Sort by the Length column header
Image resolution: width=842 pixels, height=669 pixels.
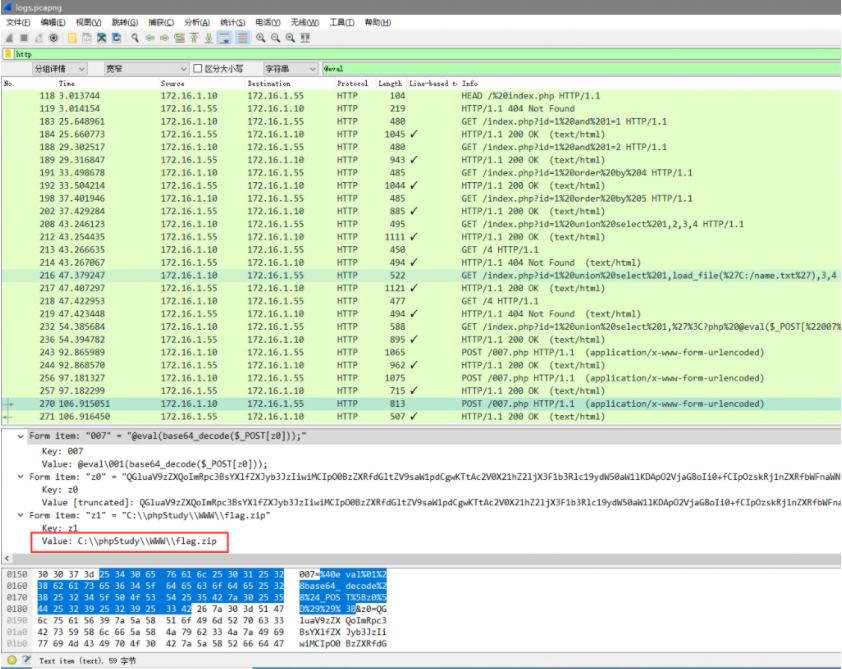tap(390, 84)
